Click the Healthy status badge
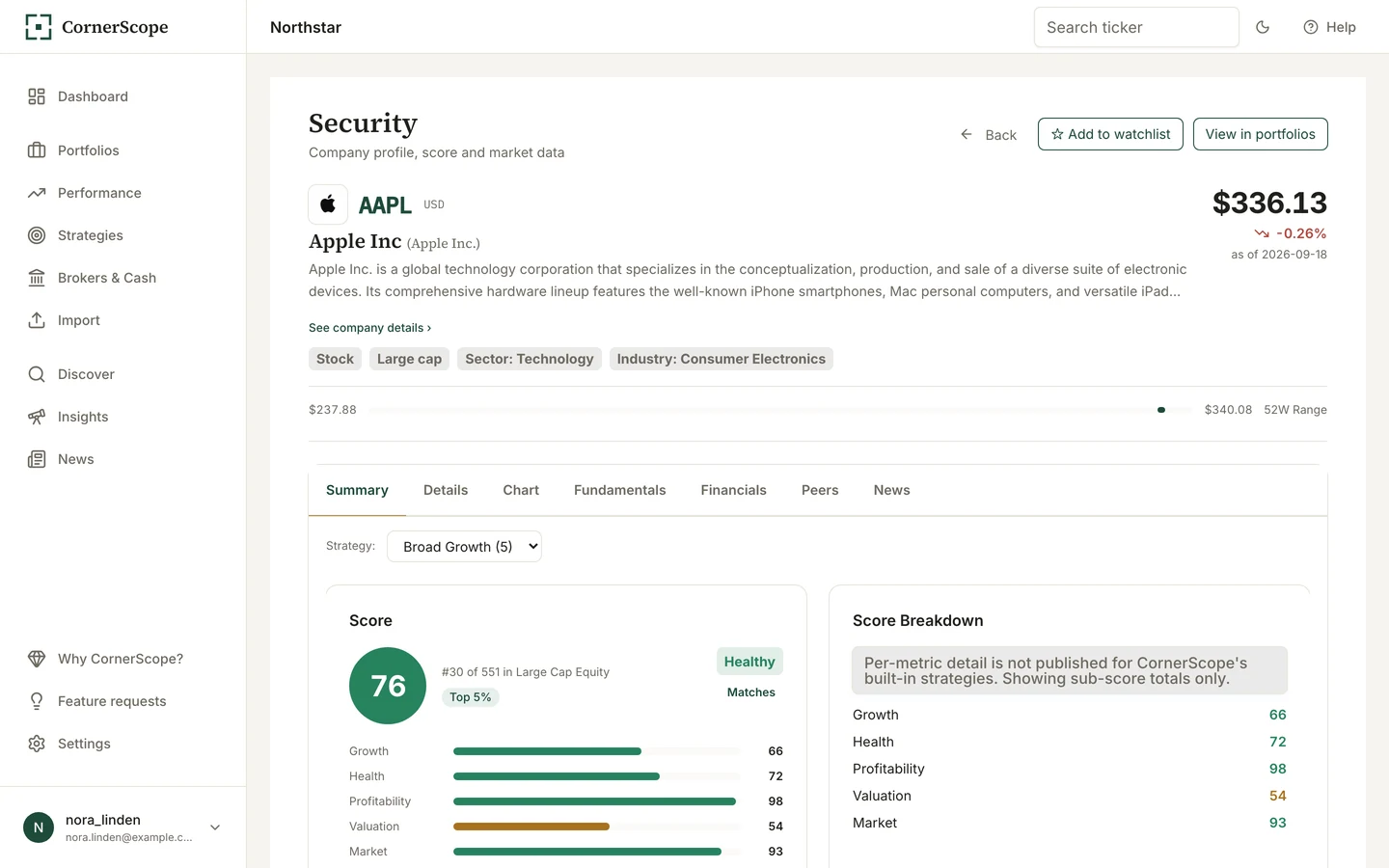The width and height of the screenshot is (1389, 868). point(749,662)
